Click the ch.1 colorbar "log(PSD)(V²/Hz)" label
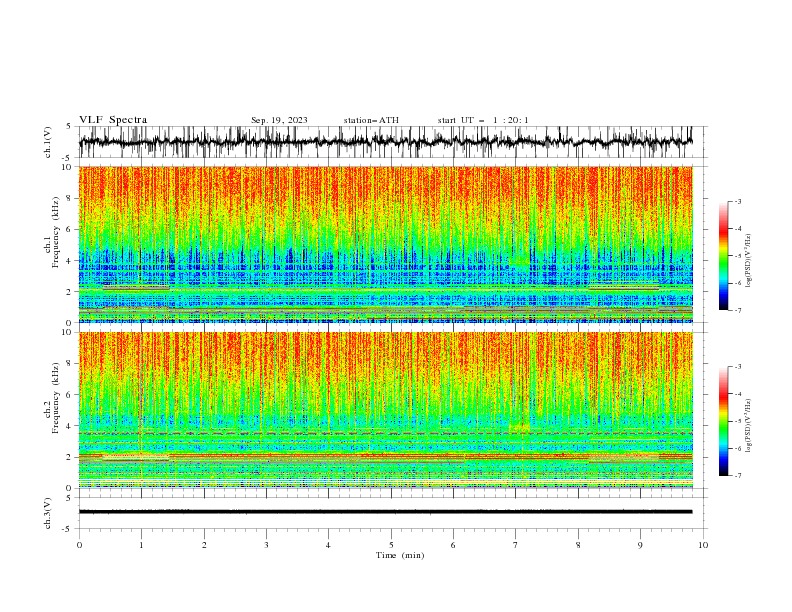 (x=749, y=261)
